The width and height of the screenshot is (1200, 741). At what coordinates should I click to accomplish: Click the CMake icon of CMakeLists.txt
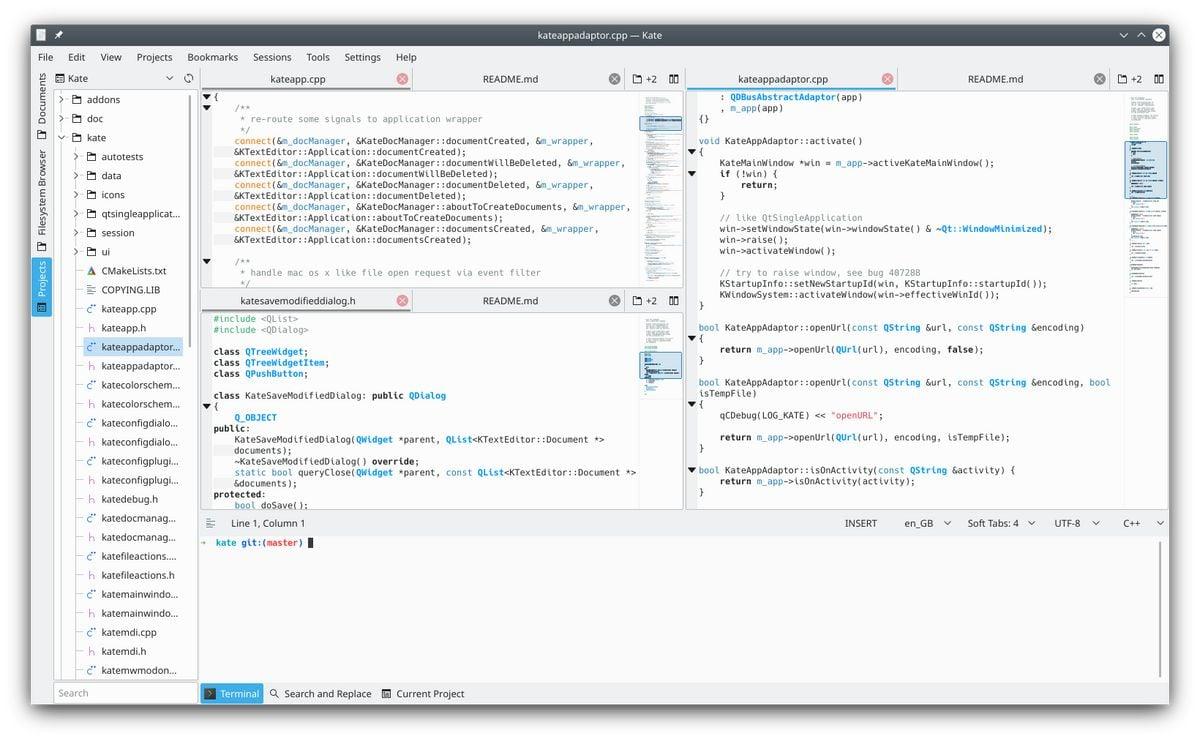[x=91, y=271]
